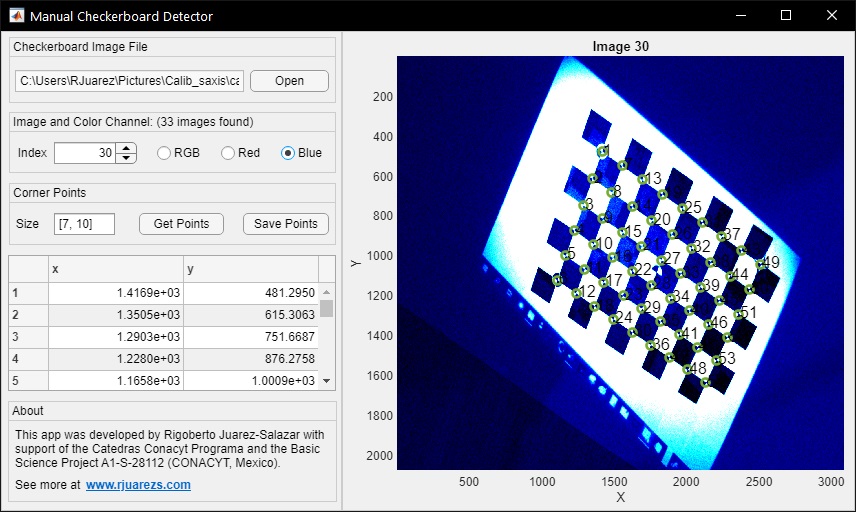Click the checkerboard file path field
Image resolution: width=856 pixels, height=512 pixels.
129,81
